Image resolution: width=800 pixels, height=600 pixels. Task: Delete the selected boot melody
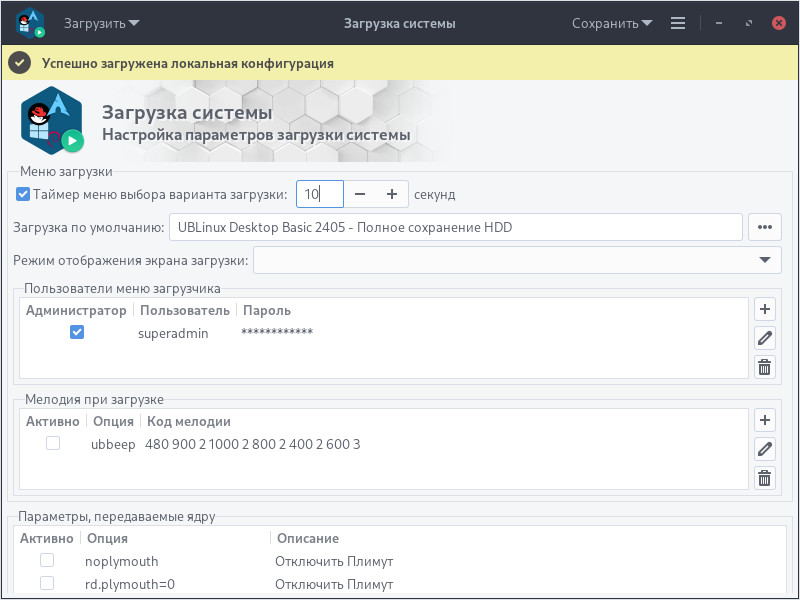click(764, 478)
